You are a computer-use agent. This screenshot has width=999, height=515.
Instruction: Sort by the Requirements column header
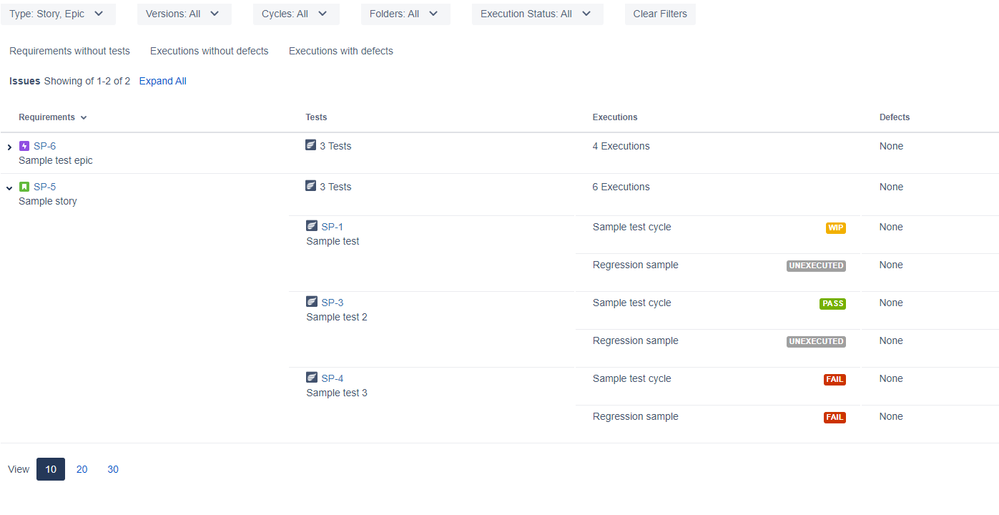click(x=53, y=117)
